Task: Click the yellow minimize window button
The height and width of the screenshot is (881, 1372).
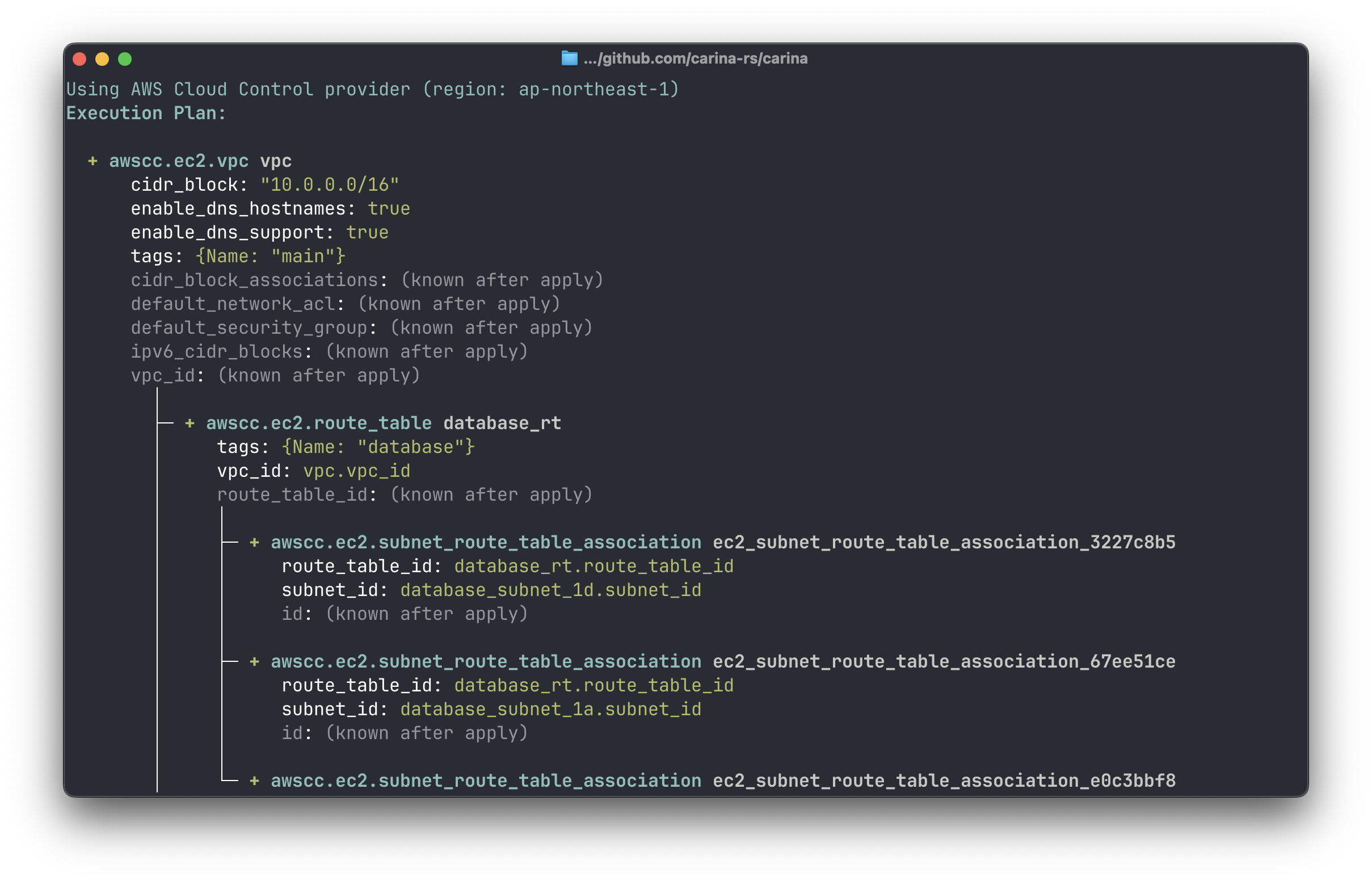Action: (x=102, y=59)
